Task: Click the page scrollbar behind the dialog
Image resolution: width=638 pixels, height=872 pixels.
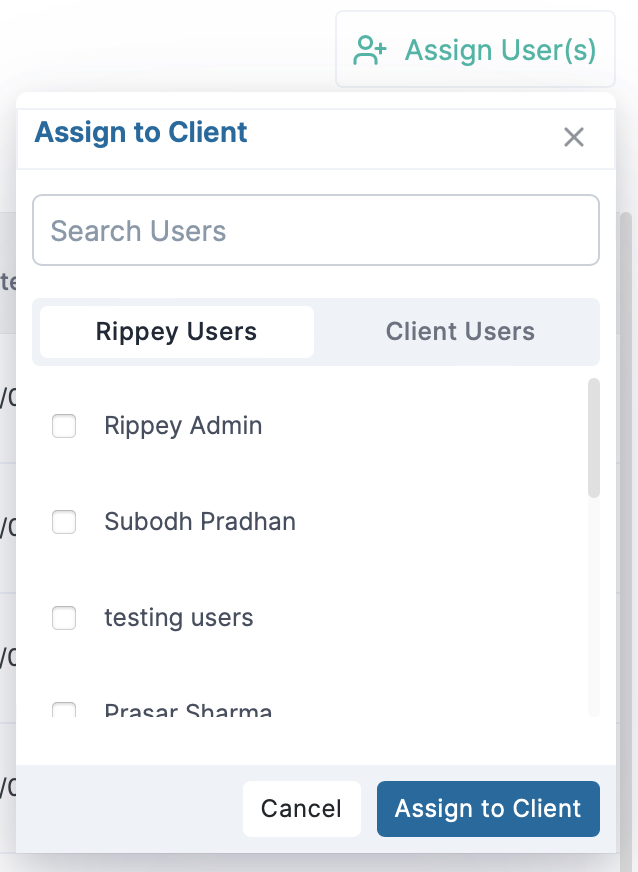Action: [x=627, y=500]
